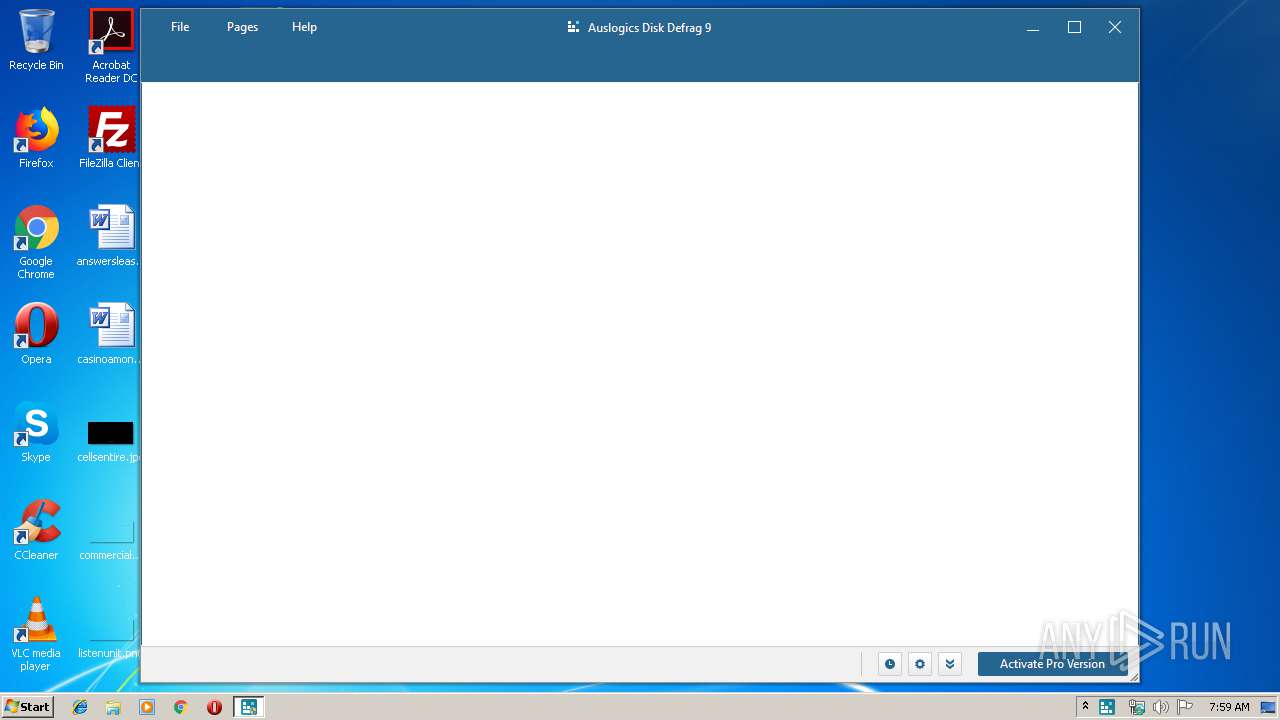Image resolution: width=1280 pixels, height=720 pixels.
Task: Open the settings gear icon in Disk Defrag
Action: [920, 664]
